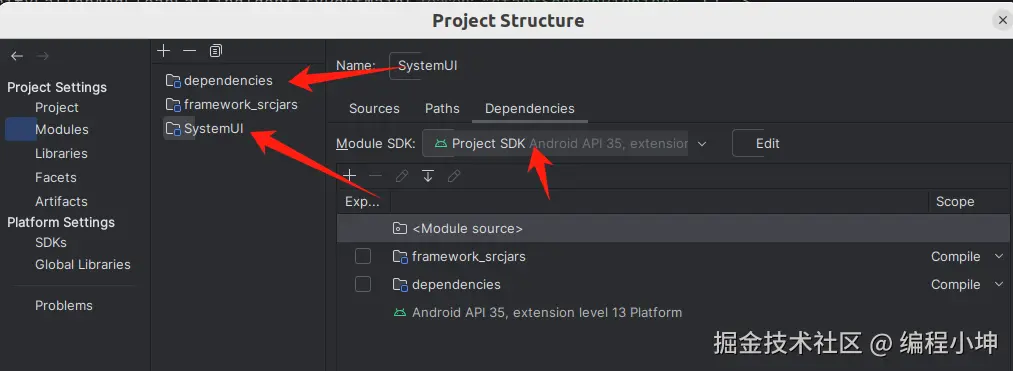Switch to the Sources tab
This screenshot has height=371, width=1013.
tap(374, 109)
